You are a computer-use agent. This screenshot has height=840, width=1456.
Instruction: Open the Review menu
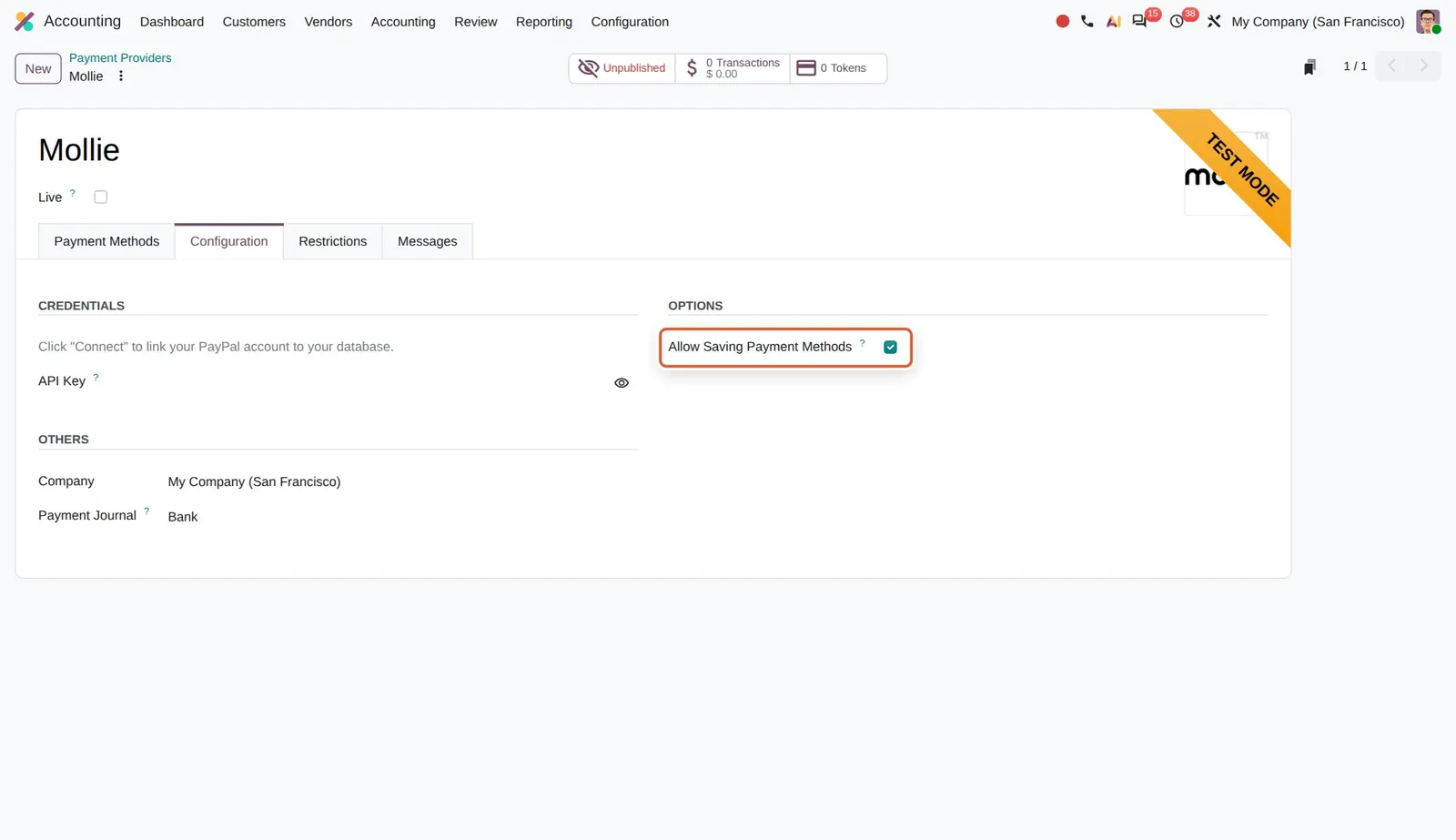click(x=476, y=22)
